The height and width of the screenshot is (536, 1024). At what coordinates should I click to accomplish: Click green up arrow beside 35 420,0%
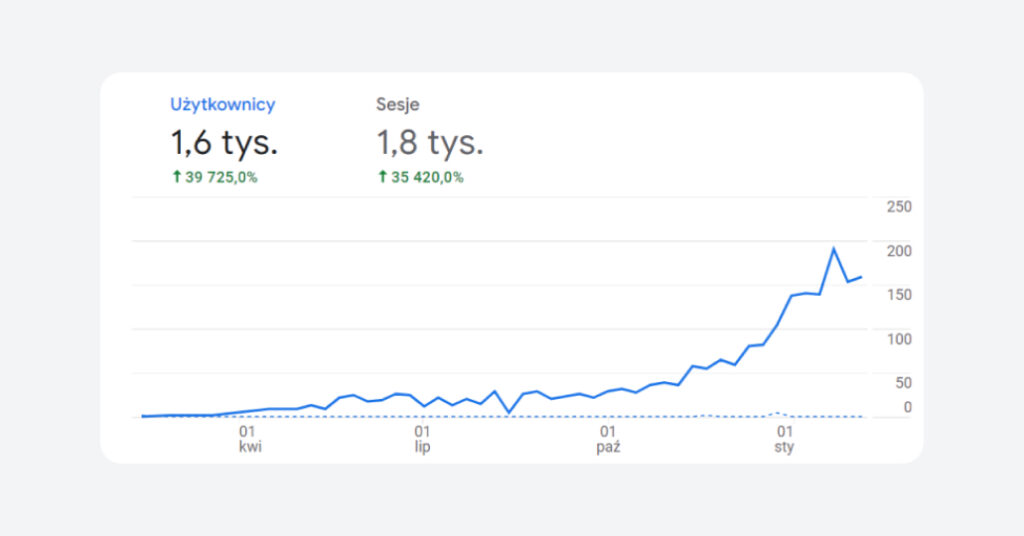(381, 177)
